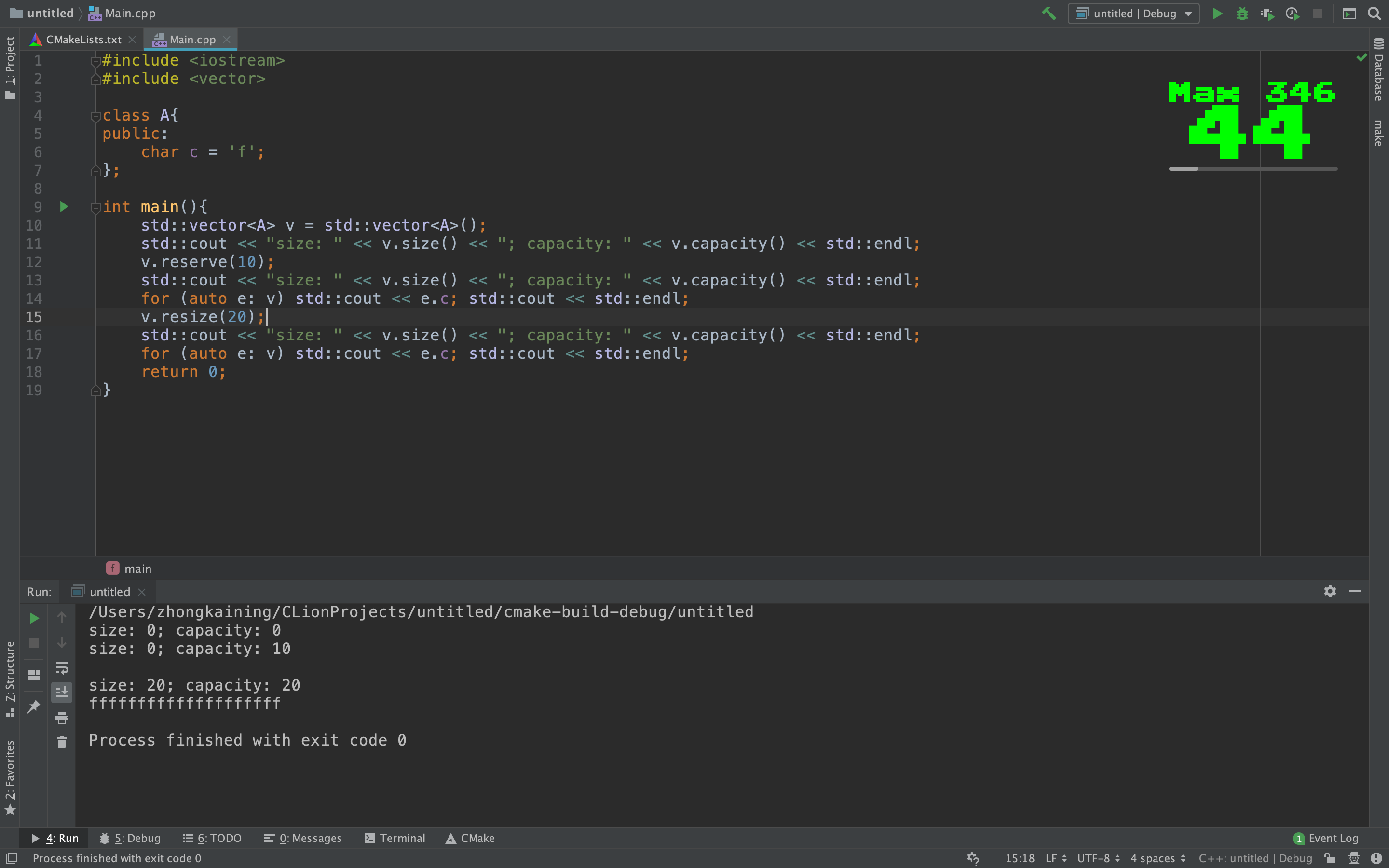
Task: Click the down arrow in Run console
Action: [61, 642]
